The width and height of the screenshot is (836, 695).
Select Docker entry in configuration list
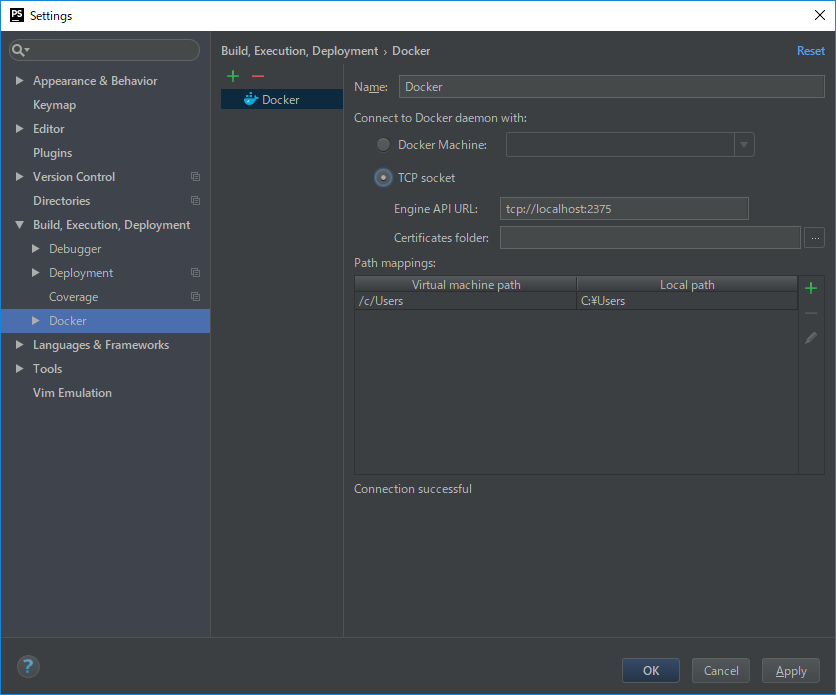(282, 99)
